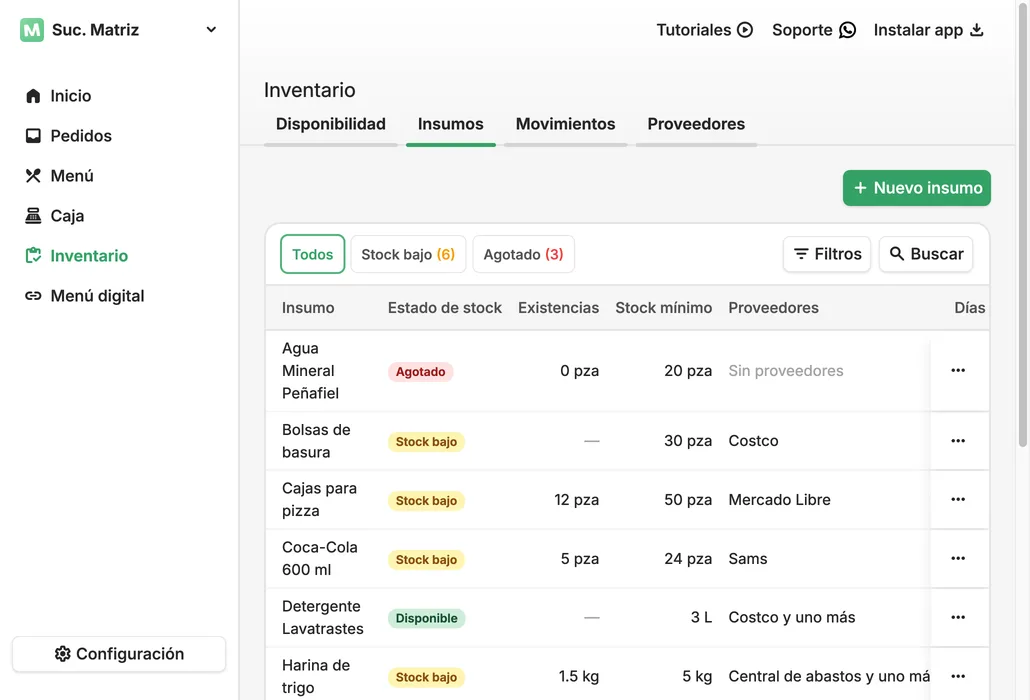Viewport: 1030px width, 700px height.
Task: Click the Buscar button
Action: click(x=926, y=254)
